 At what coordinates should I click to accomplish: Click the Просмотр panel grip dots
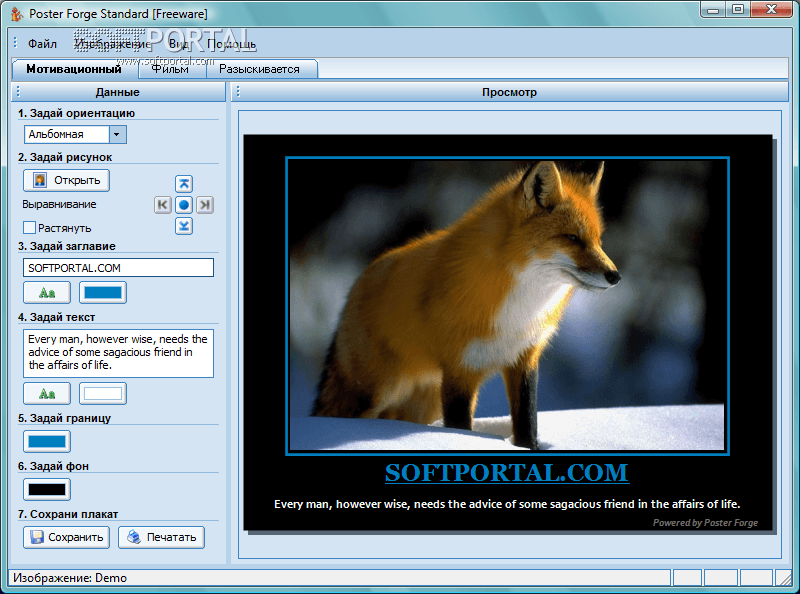(x=238, y=91)
